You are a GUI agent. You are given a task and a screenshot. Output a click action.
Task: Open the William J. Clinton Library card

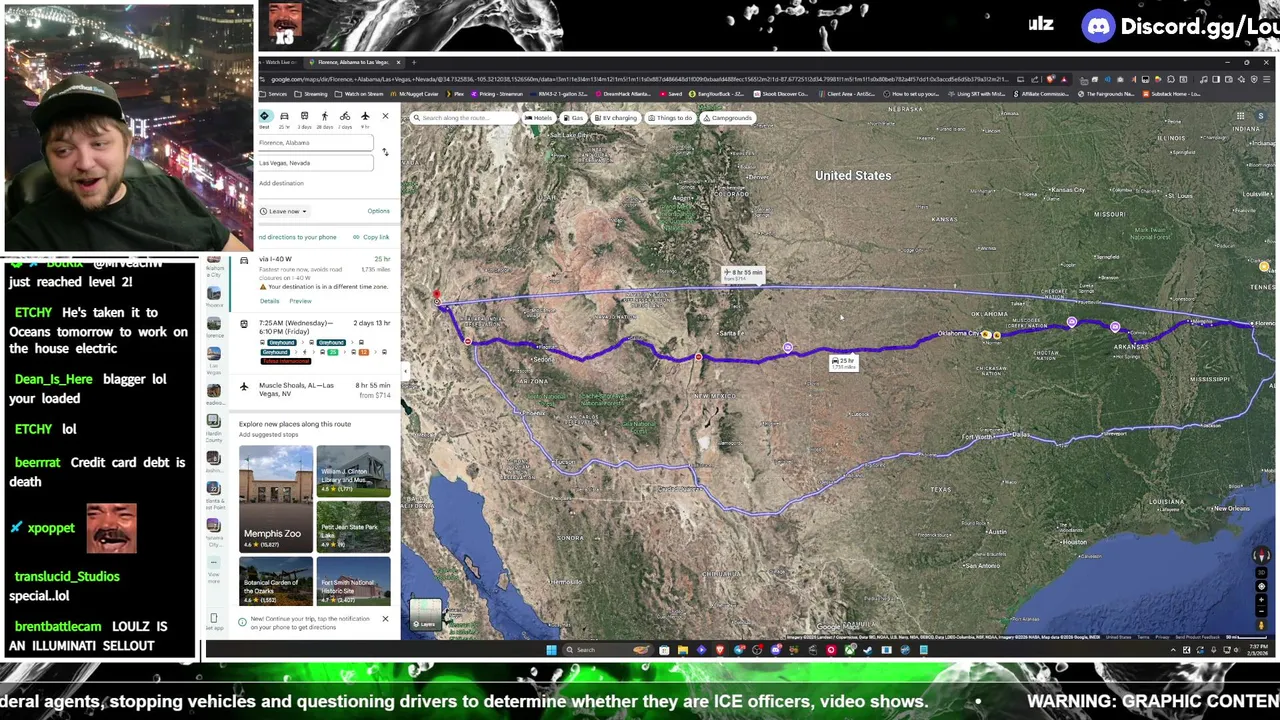(x=353, y=471)
